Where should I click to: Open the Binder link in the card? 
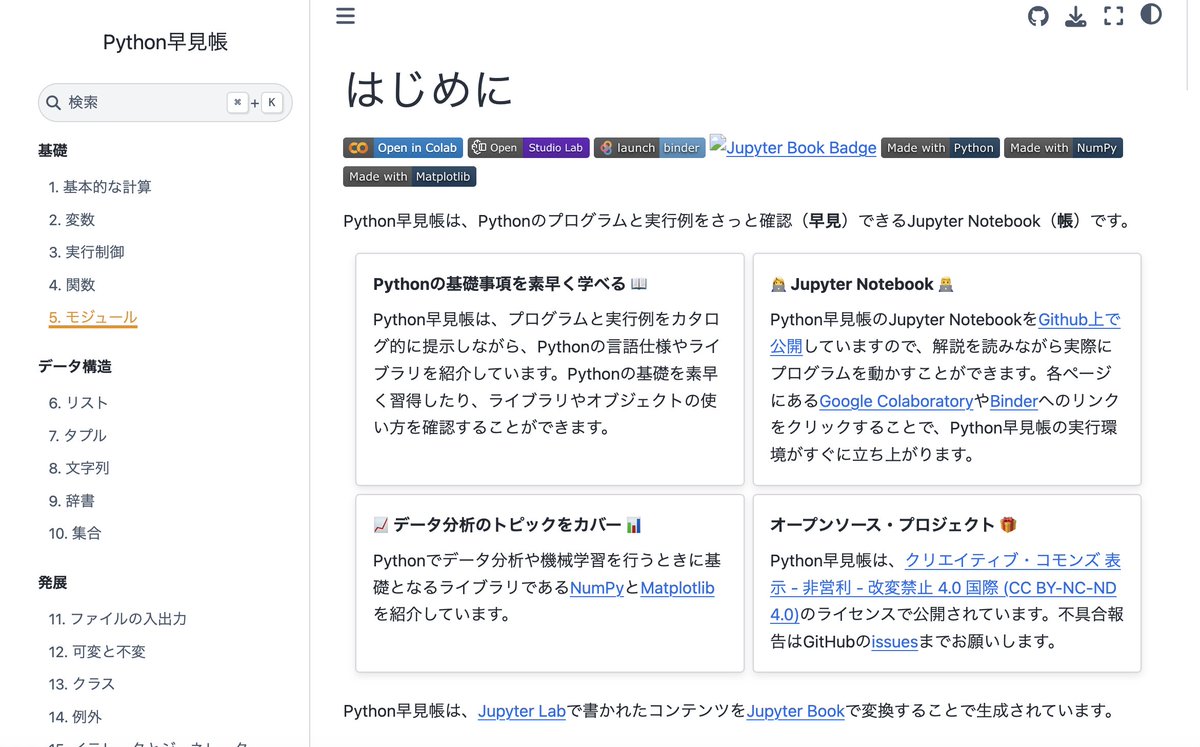tap(1014, 401)
